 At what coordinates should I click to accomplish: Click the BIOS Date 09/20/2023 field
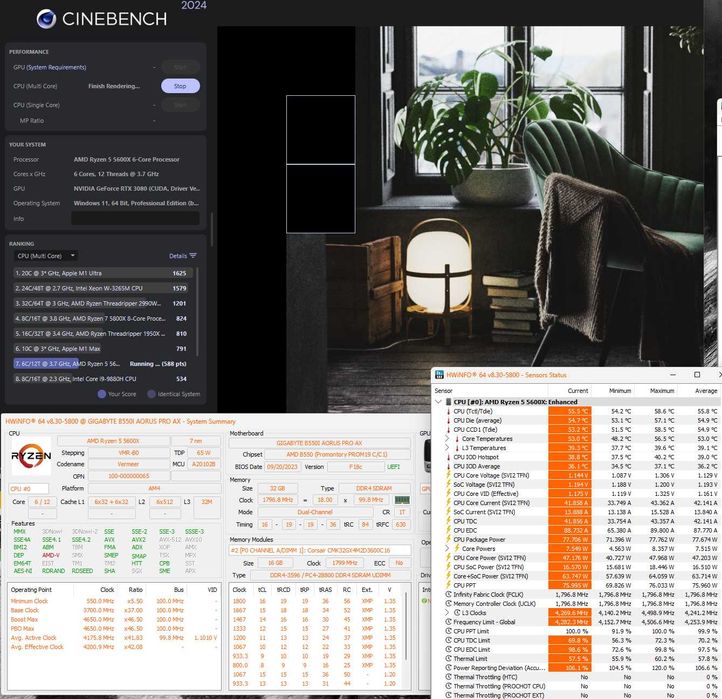point(282,467)
